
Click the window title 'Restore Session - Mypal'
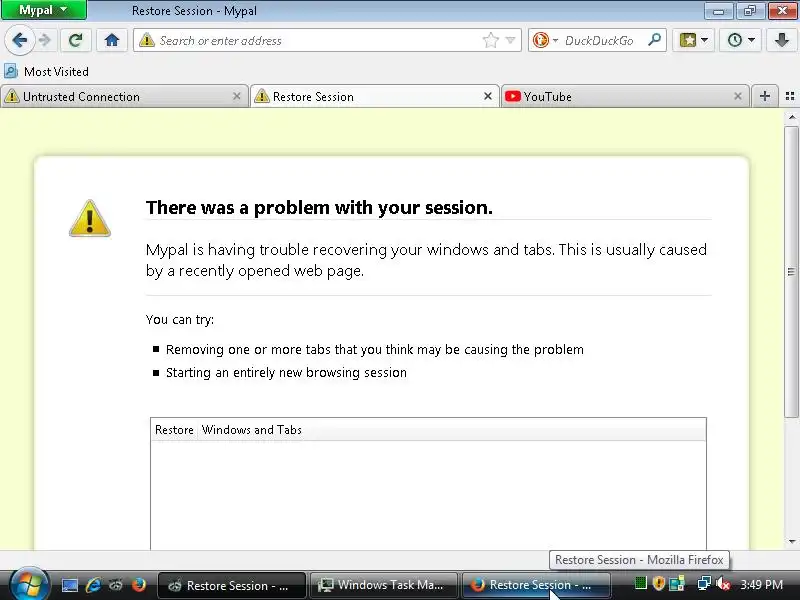point(194,11)
